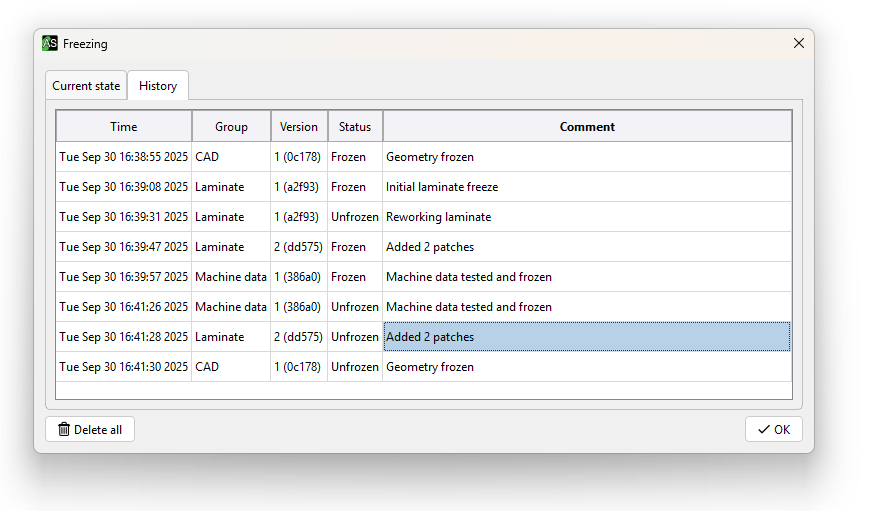Screen dimensions: 885x511
Task: Select the 'Initial laminate freeze' comment cell
Action: click(x=442, y=187)
